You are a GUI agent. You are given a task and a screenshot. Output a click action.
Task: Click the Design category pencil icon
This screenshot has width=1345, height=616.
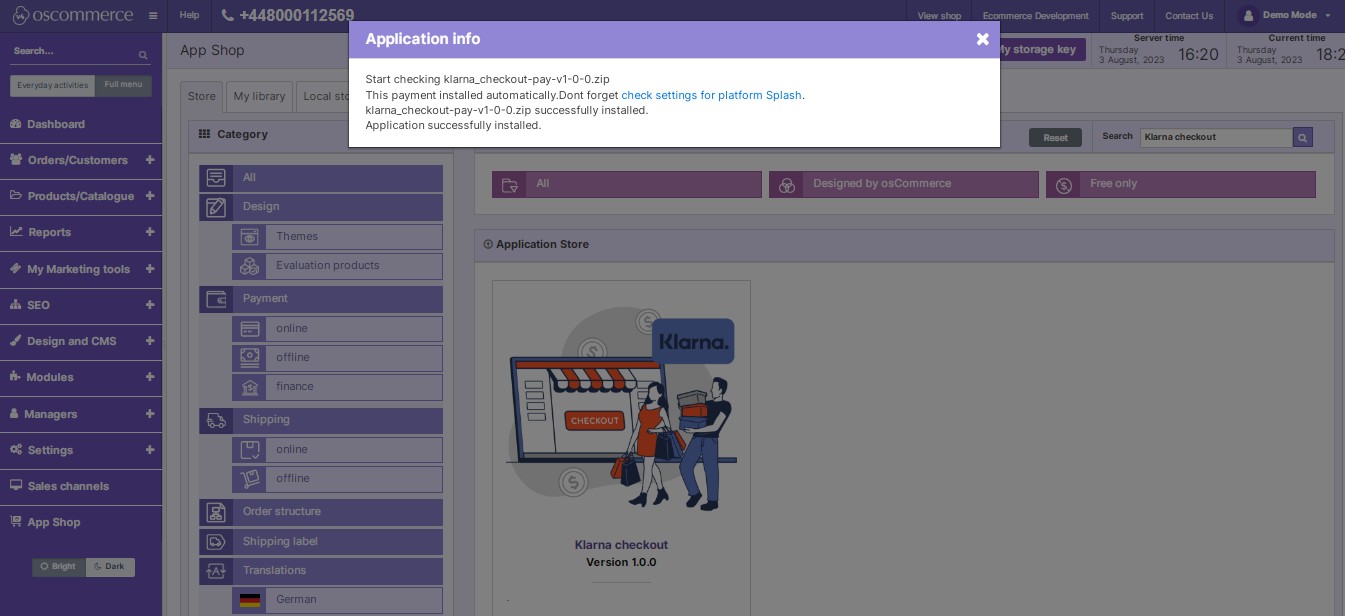click(x=216, y=207)
